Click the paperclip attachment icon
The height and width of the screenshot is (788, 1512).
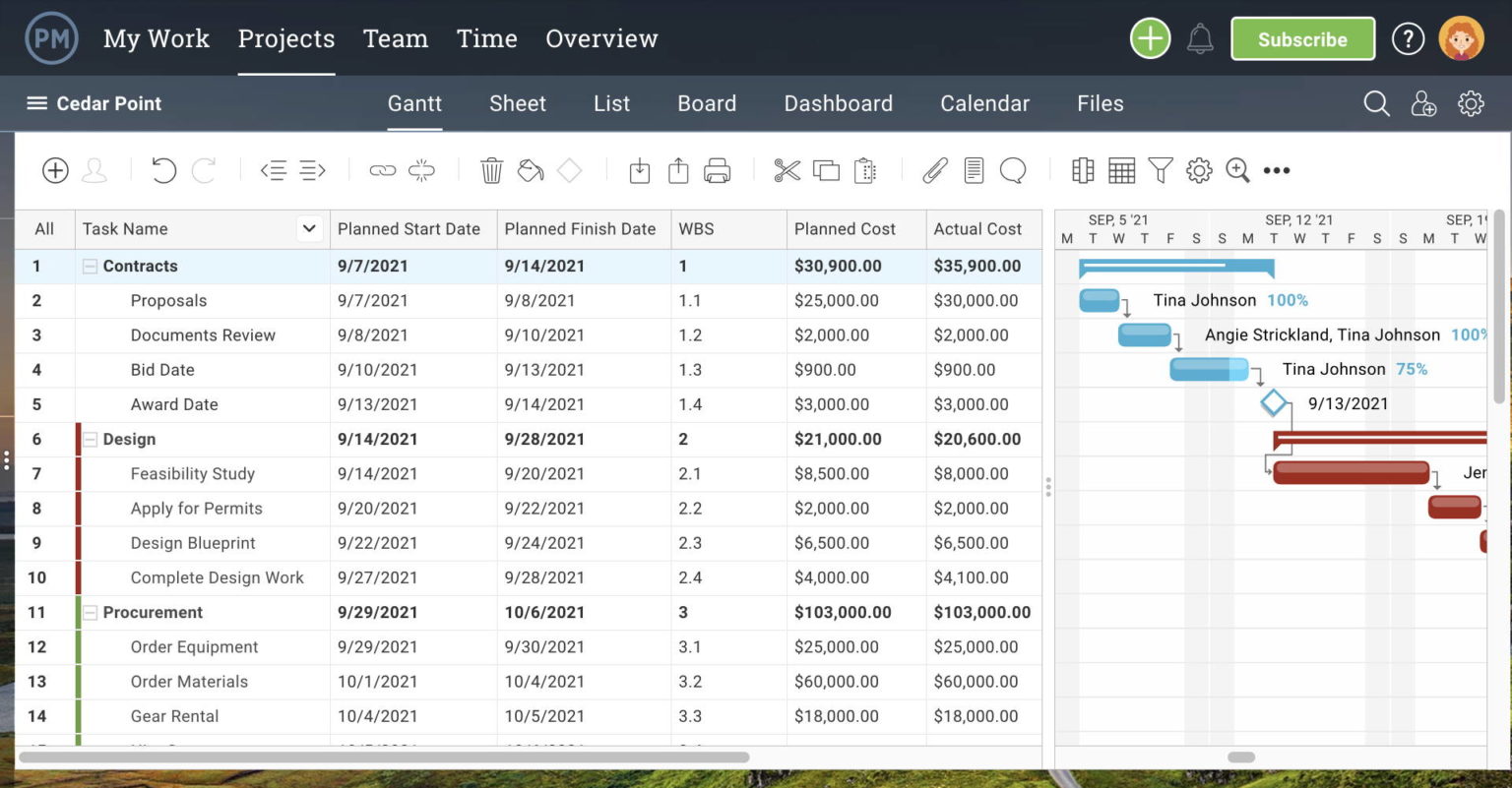[x=934, y=170]
